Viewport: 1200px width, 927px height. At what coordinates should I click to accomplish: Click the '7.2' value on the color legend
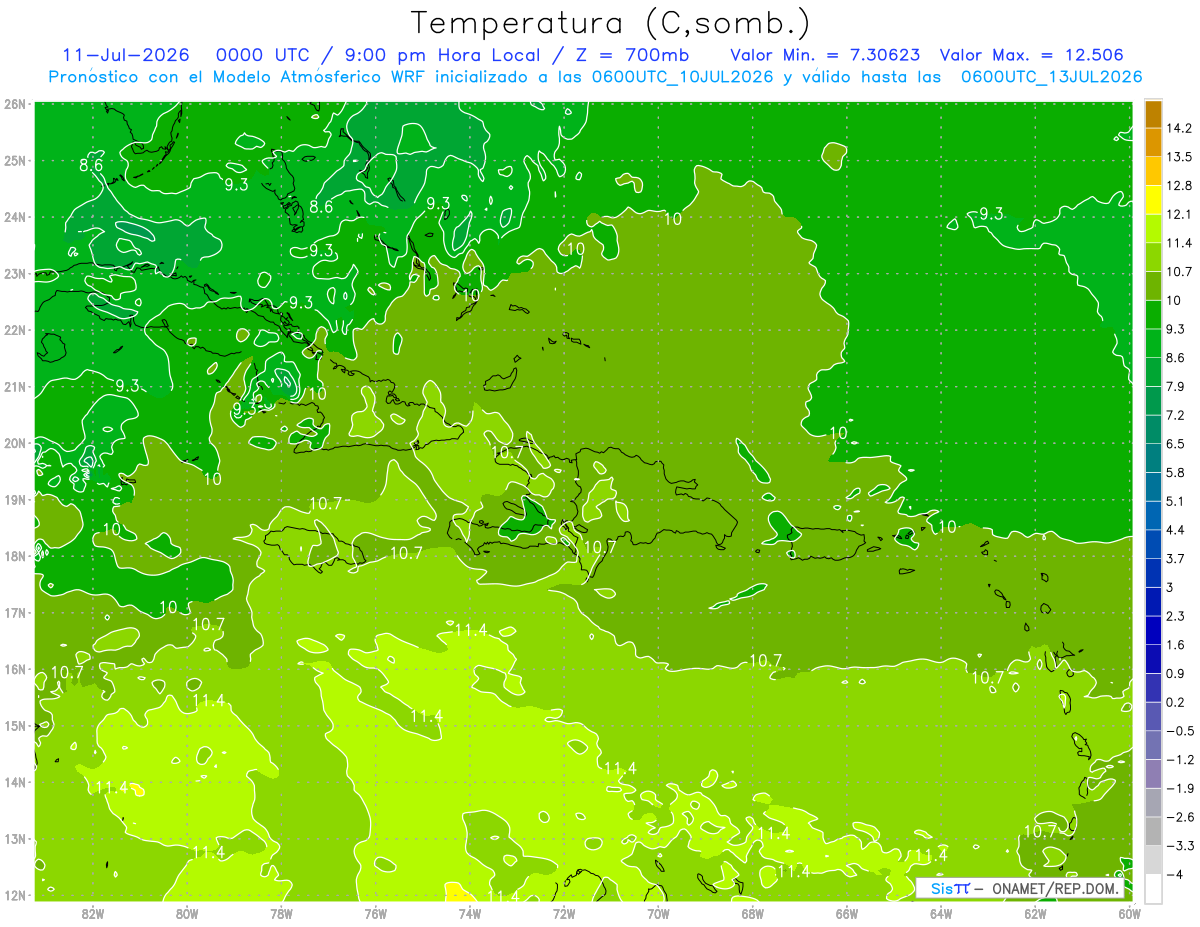[x=1176, y=414]
